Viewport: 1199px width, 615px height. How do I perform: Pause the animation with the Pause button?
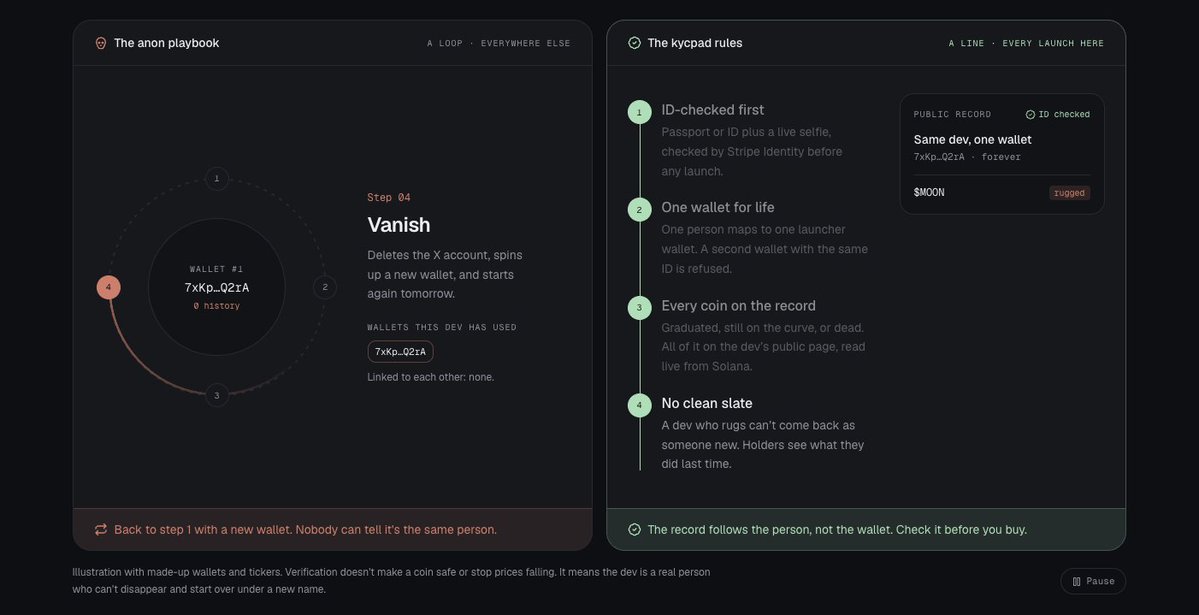click(1093, 581)
